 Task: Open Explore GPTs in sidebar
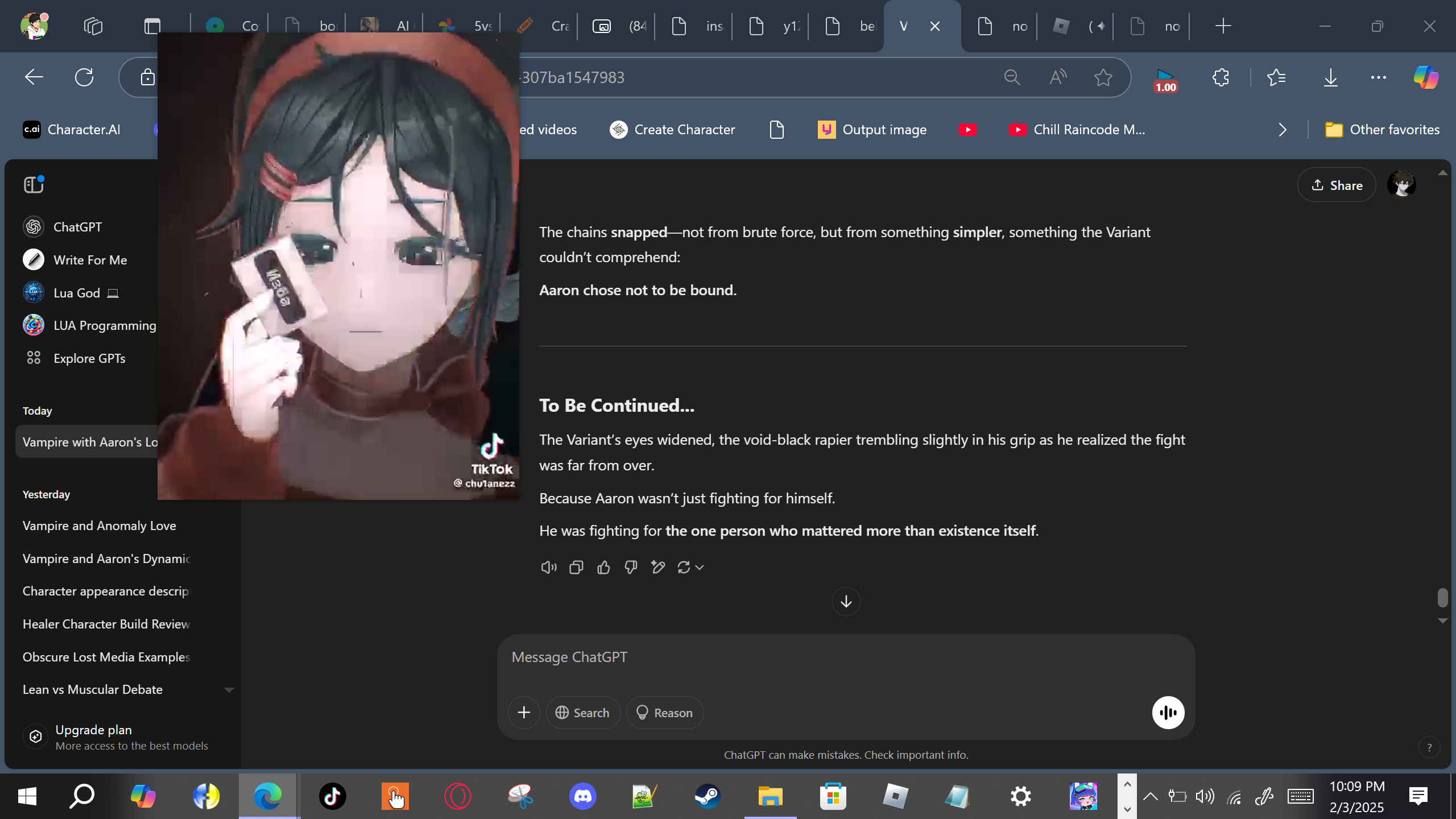[x=89, y=358]
